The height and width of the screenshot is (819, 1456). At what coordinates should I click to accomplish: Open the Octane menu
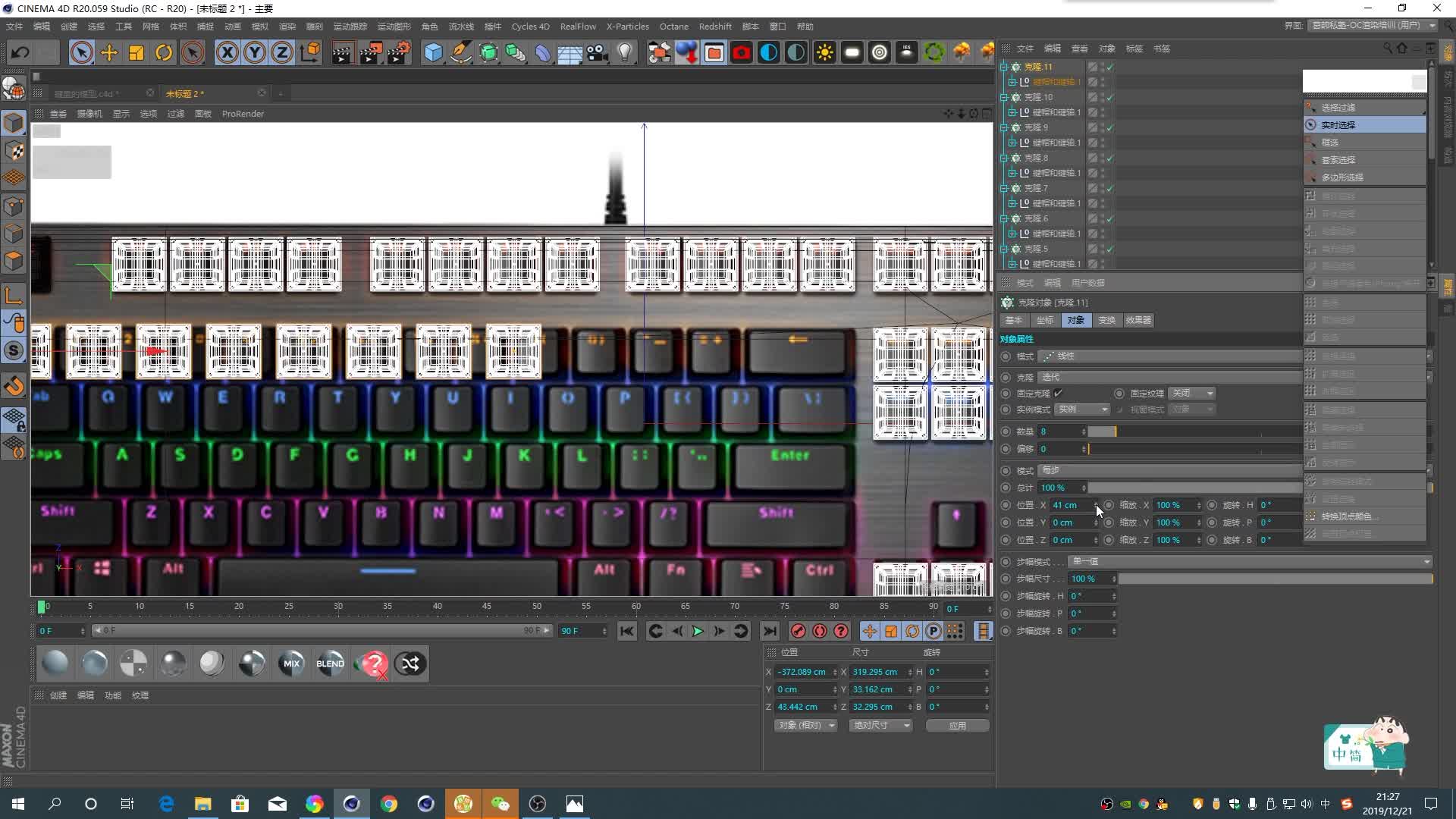click(673, 27)
